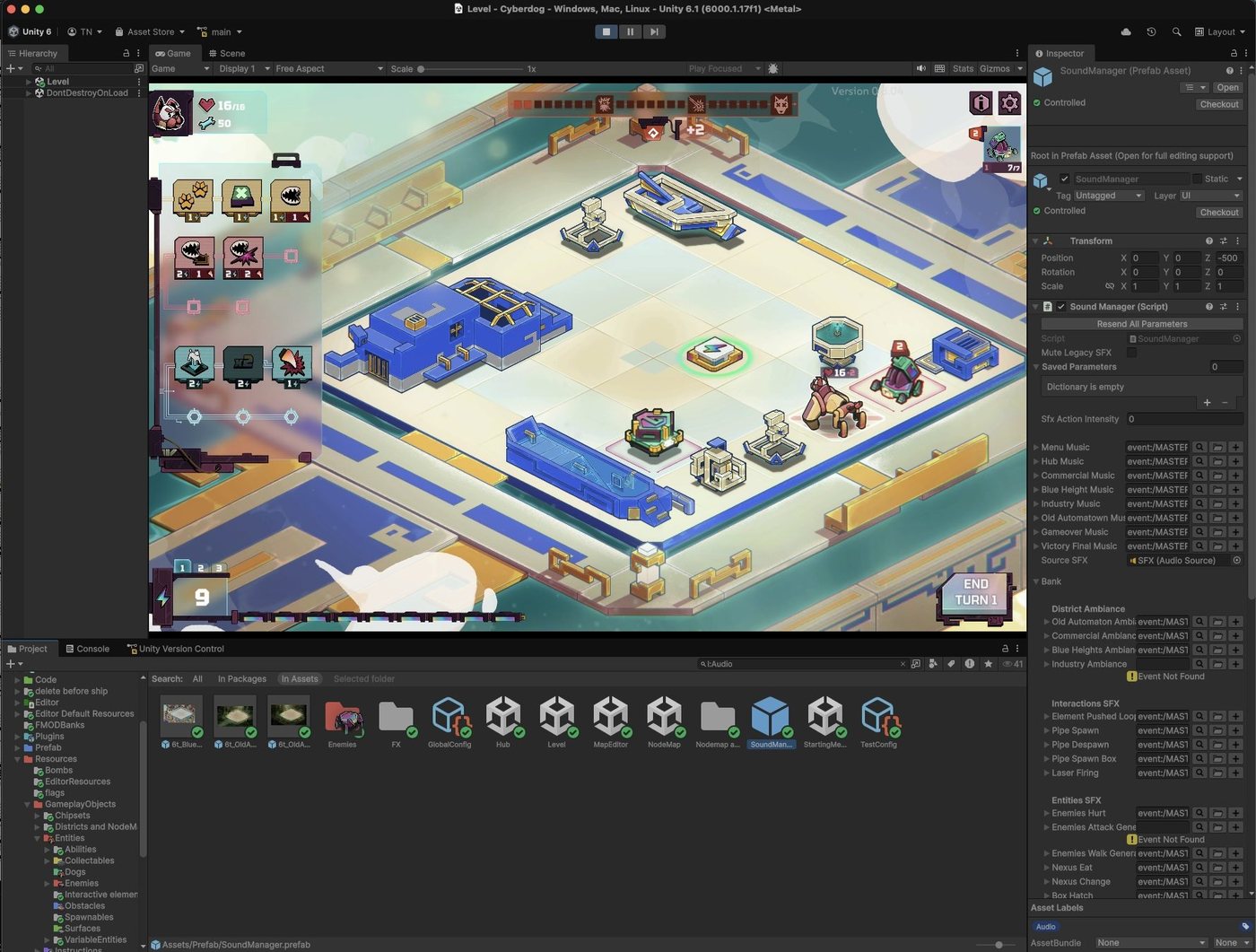
Task: Open the global search magnifier
Action: (x=1176, y=31)
